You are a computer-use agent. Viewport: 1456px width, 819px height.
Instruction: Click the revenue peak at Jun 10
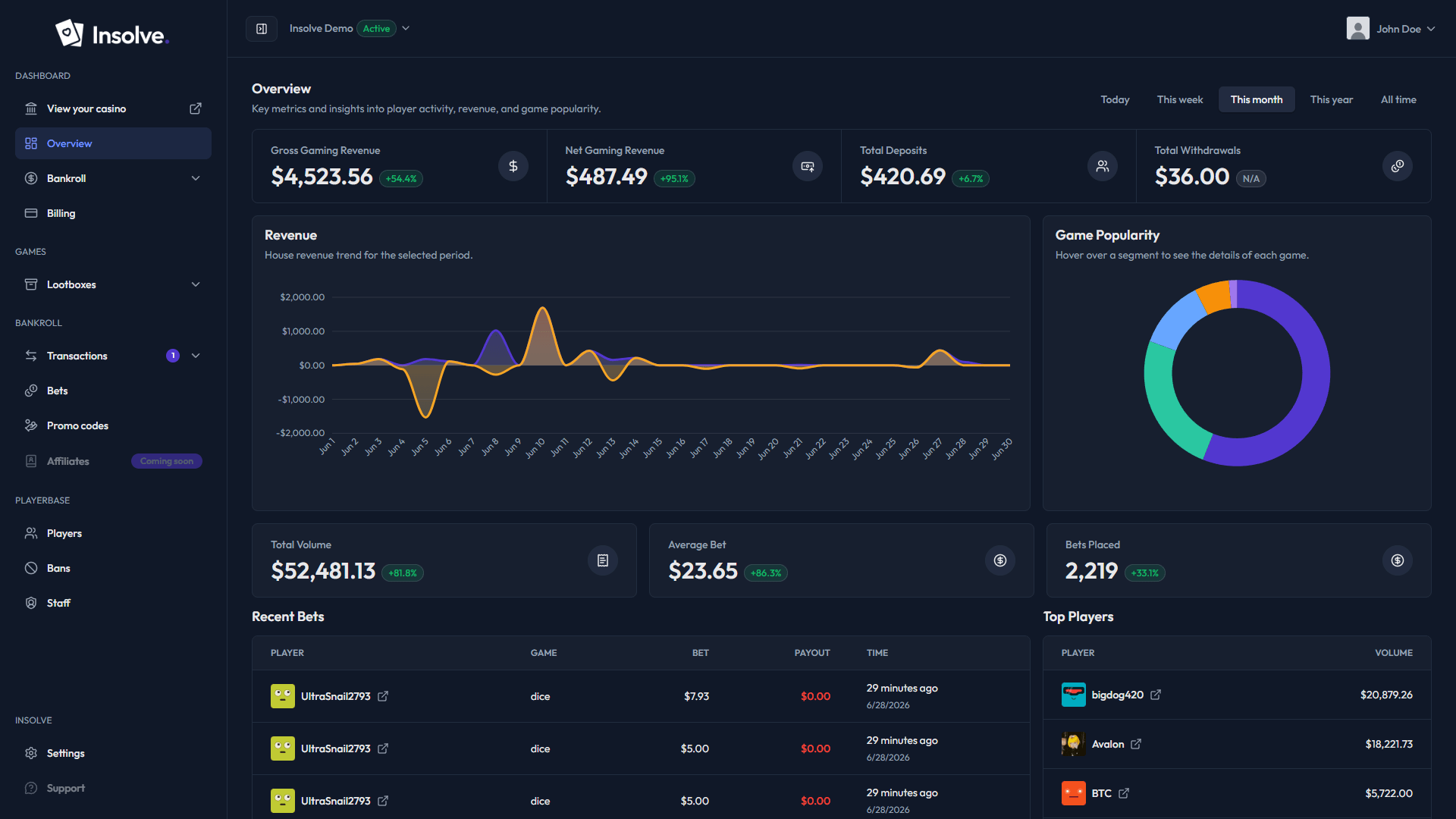click(542, 308)
